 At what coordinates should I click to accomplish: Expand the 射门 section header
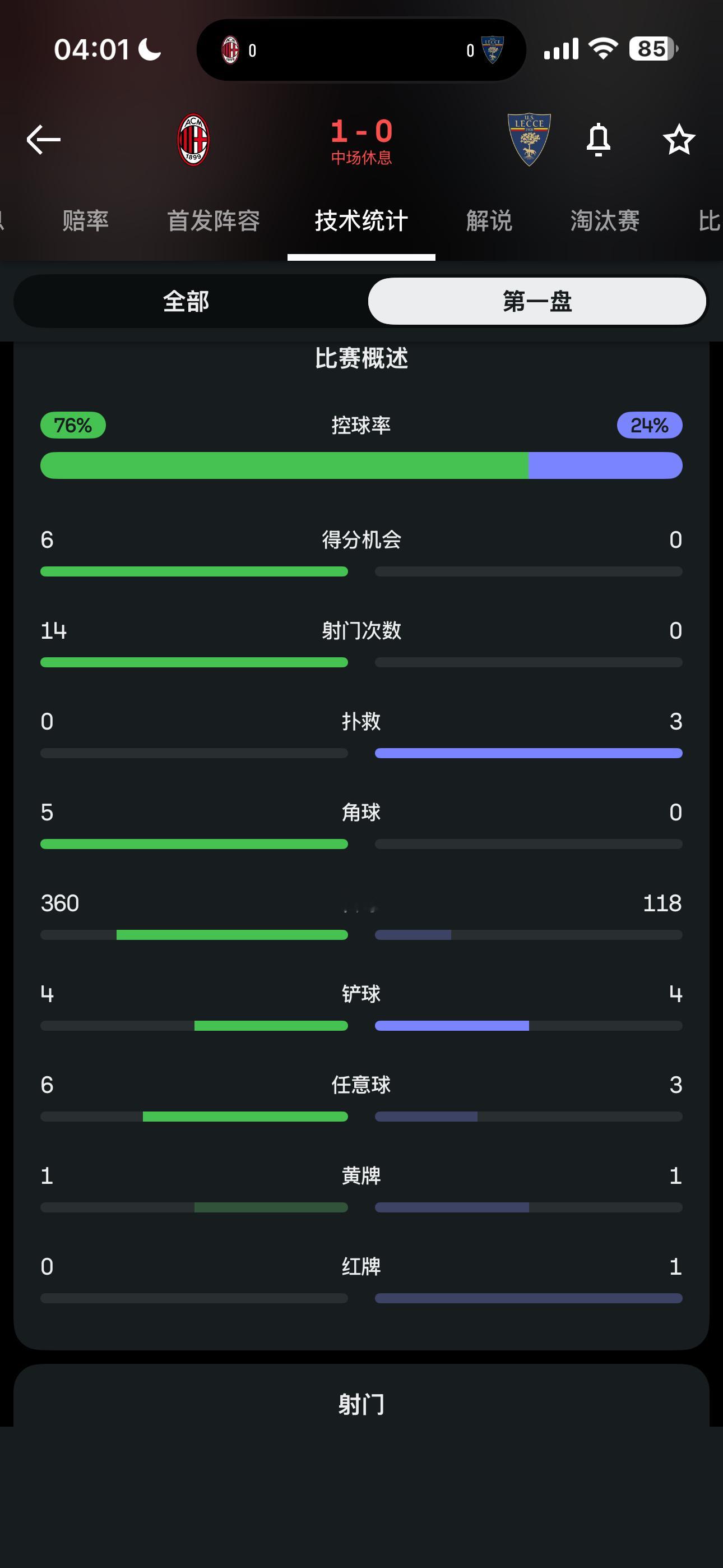361,1404
